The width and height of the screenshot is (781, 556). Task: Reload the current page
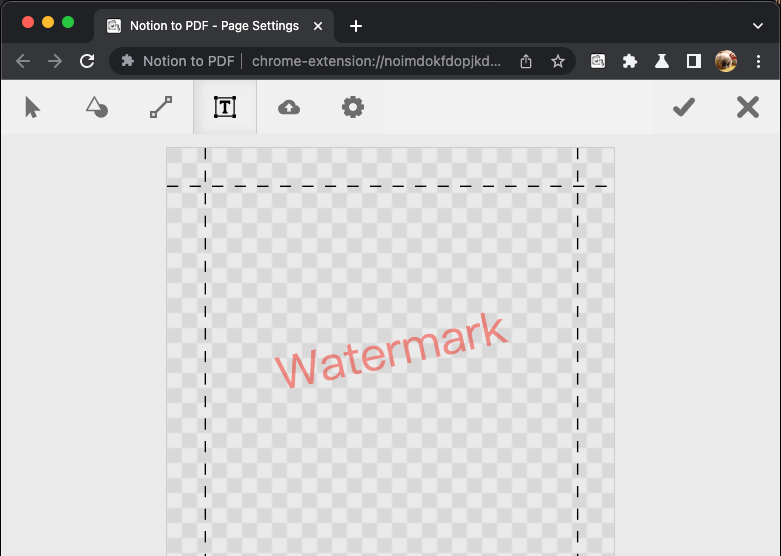(87, 61)
